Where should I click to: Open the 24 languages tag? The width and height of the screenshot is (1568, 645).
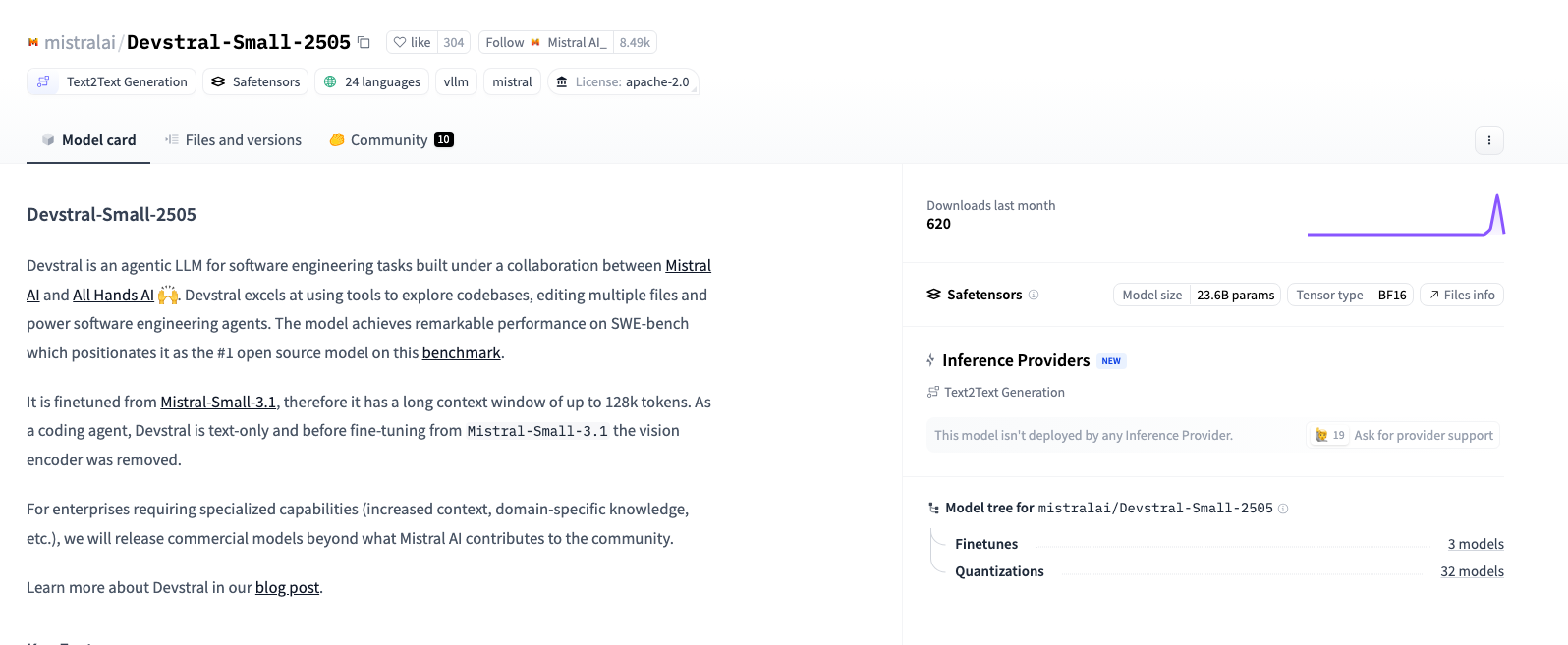click(x=372, y=81)
